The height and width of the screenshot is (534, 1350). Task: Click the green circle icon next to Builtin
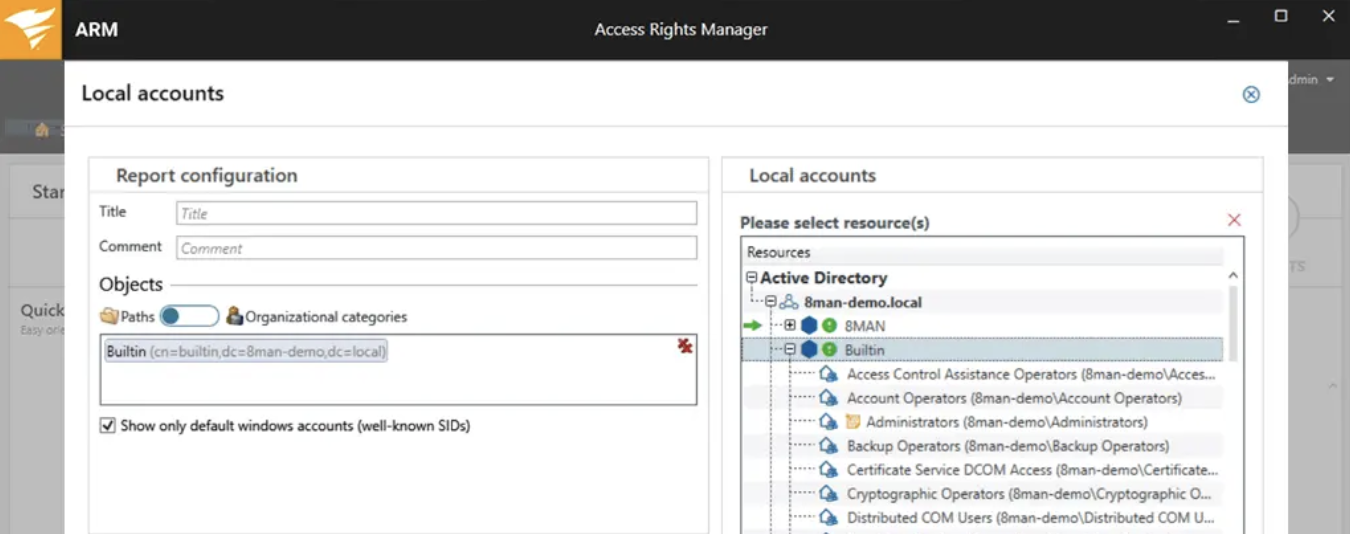[x=829, y=350]
